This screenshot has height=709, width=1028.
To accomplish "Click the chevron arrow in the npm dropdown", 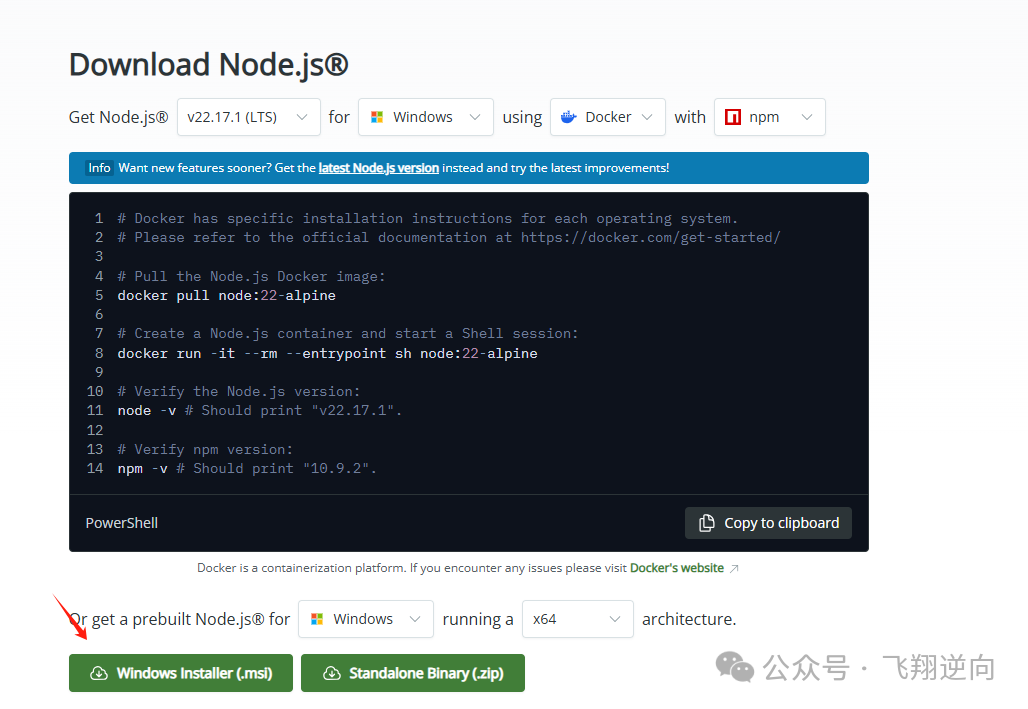I will click(x=807, y=117).
